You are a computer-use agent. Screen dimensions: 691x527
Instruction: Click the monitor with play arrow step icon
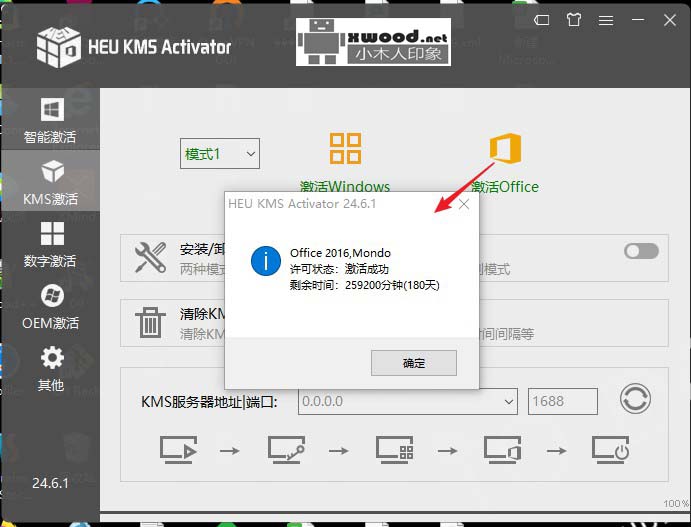coord(178,450)
